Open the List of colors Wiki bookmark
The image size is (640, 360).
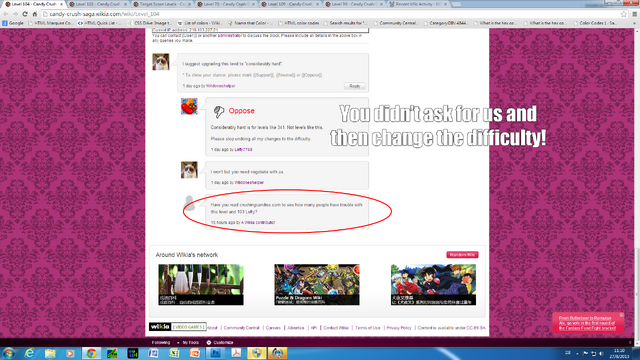pyautogui.click(x=200, y=23)
